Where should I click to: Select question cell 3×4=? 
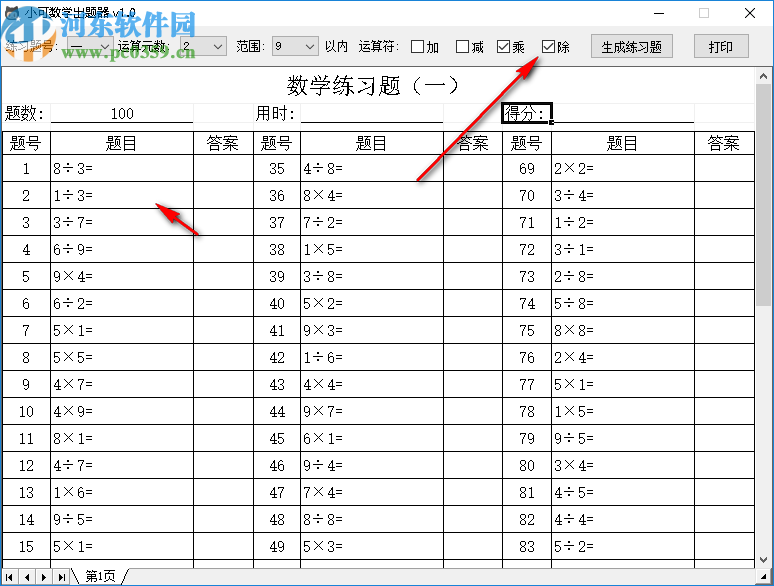click(x=623, y=465)
